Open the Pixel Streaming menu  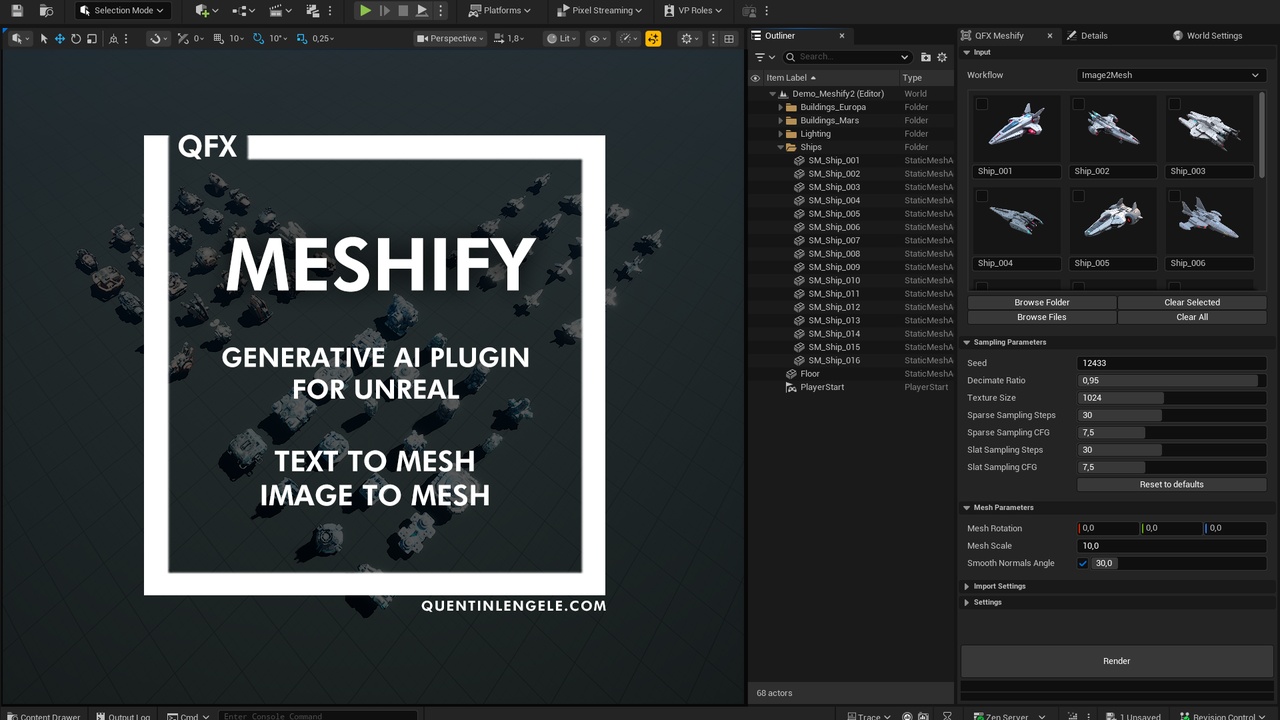(x=598, y=10)
